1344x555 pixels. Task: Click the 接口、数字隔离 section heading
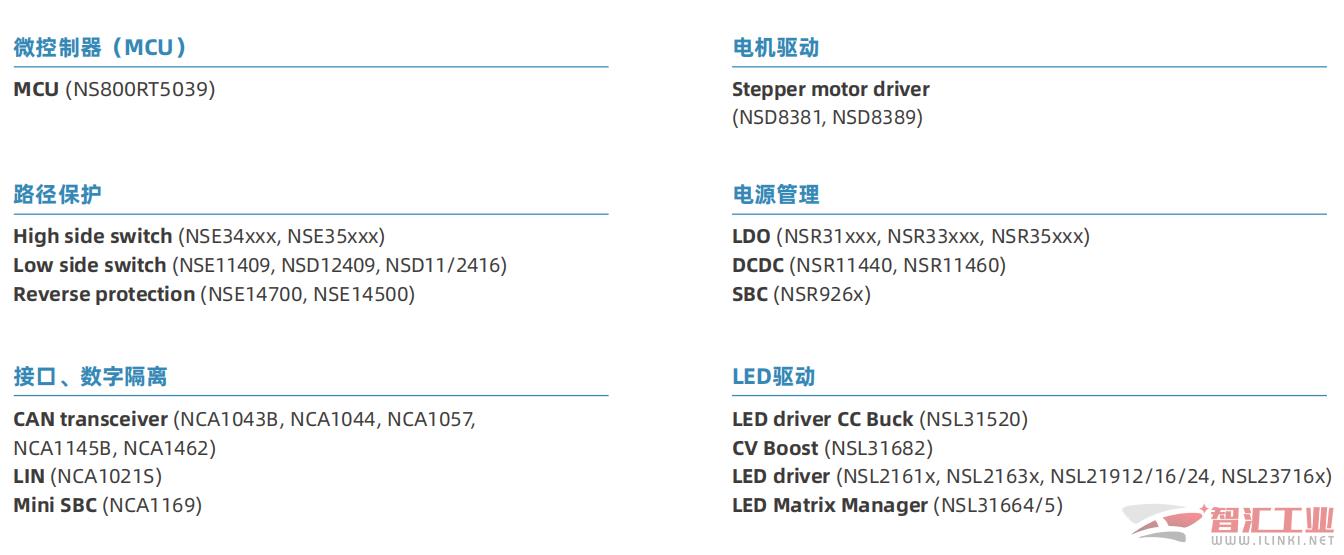[x=90, y=376]
